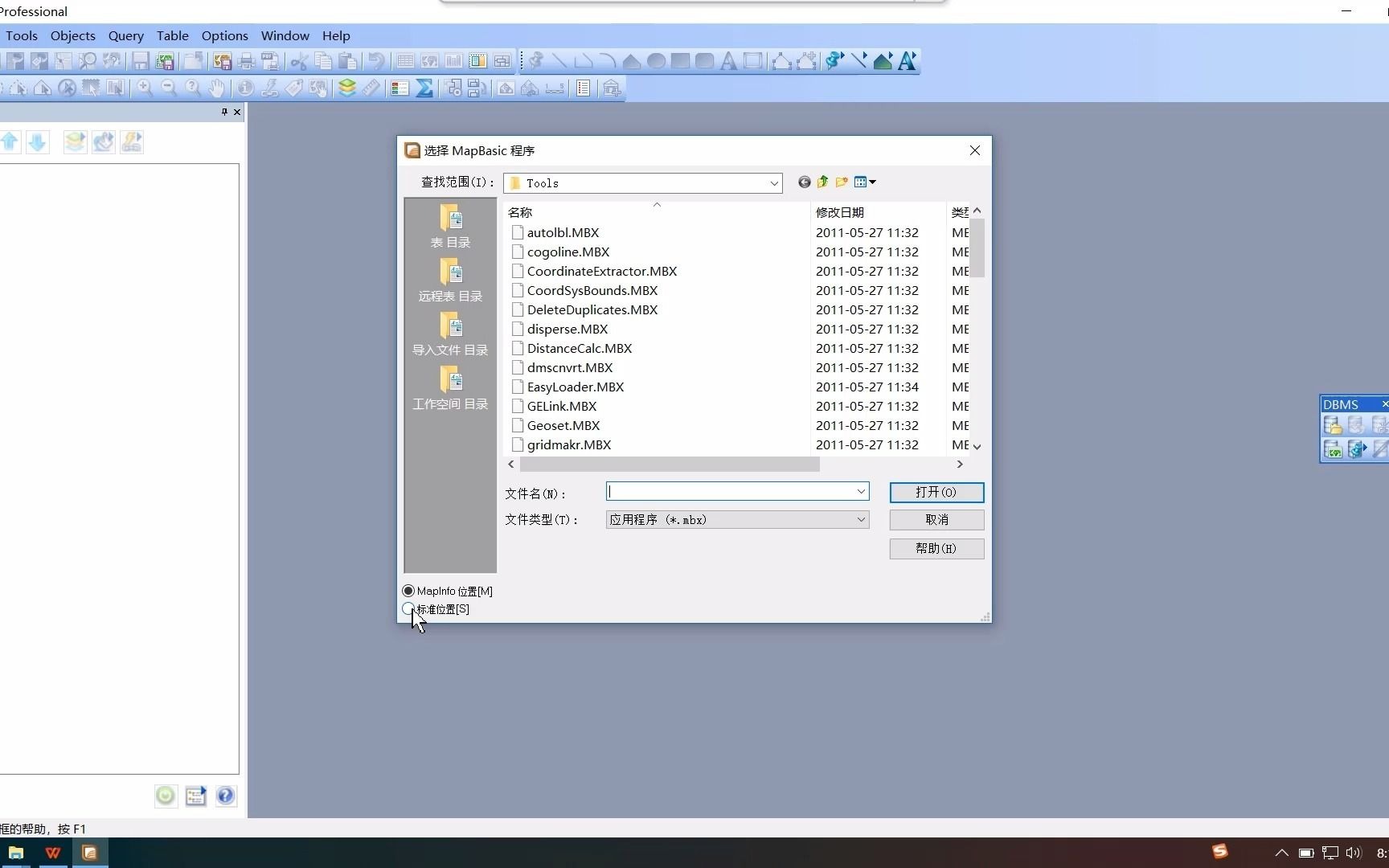Click the first DBMS toolbar icon

[x=1333, y=425]
